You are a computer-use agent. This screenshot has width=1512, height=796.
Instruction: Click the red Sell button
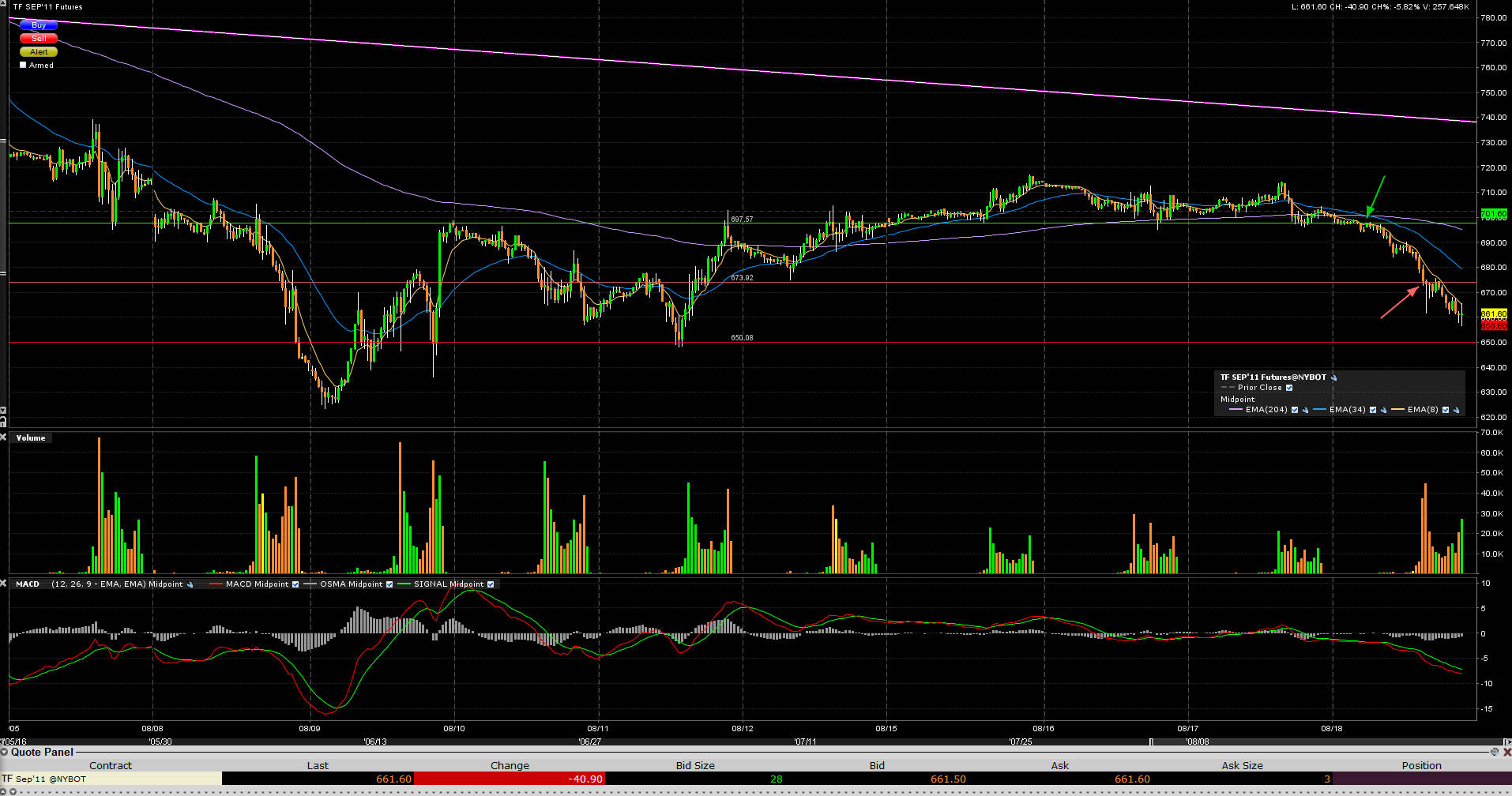pos(39,38)
